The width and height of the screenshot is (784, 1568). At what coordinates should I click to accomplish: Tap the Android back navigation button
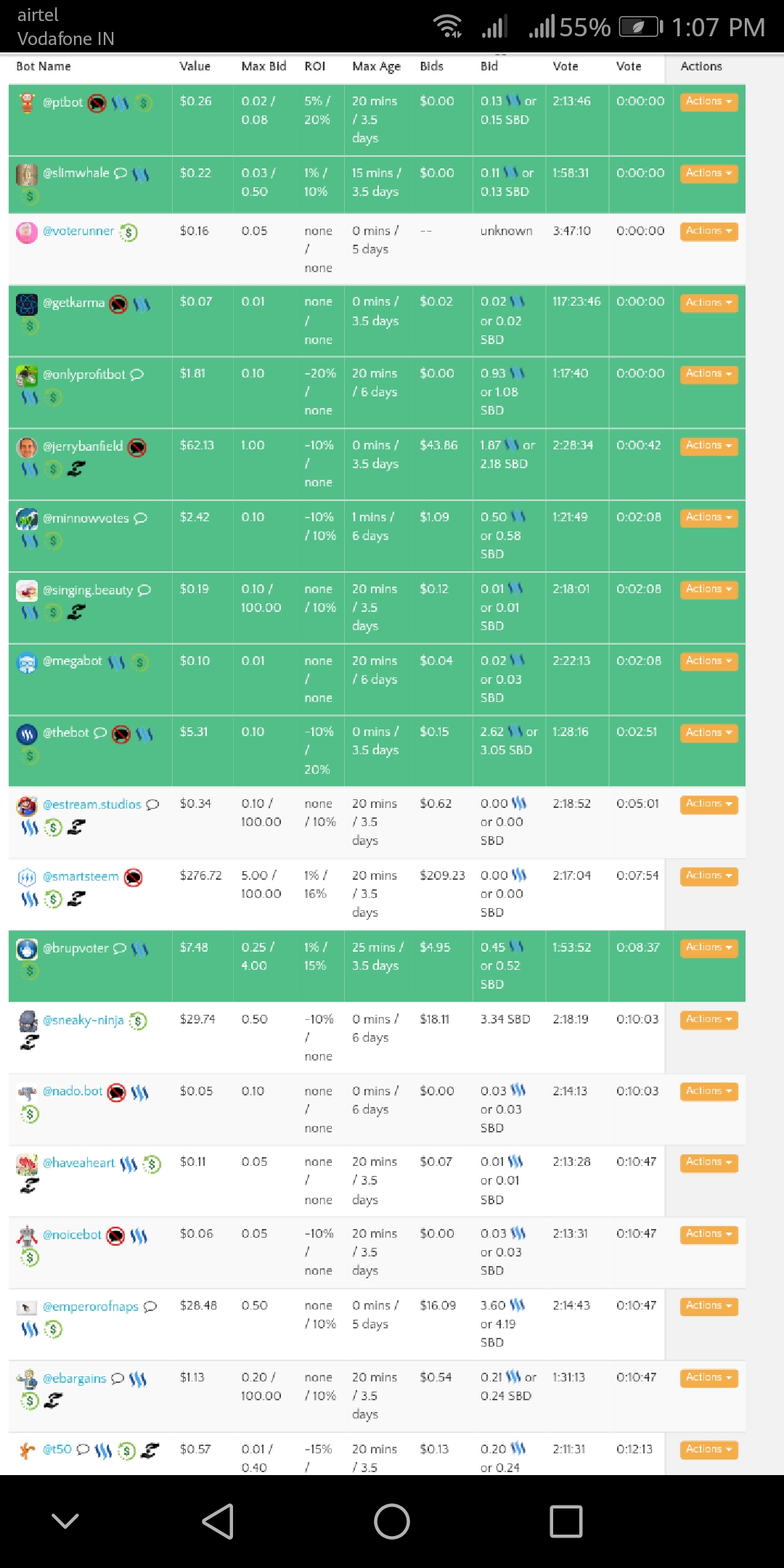click(x=218, y=1521)
